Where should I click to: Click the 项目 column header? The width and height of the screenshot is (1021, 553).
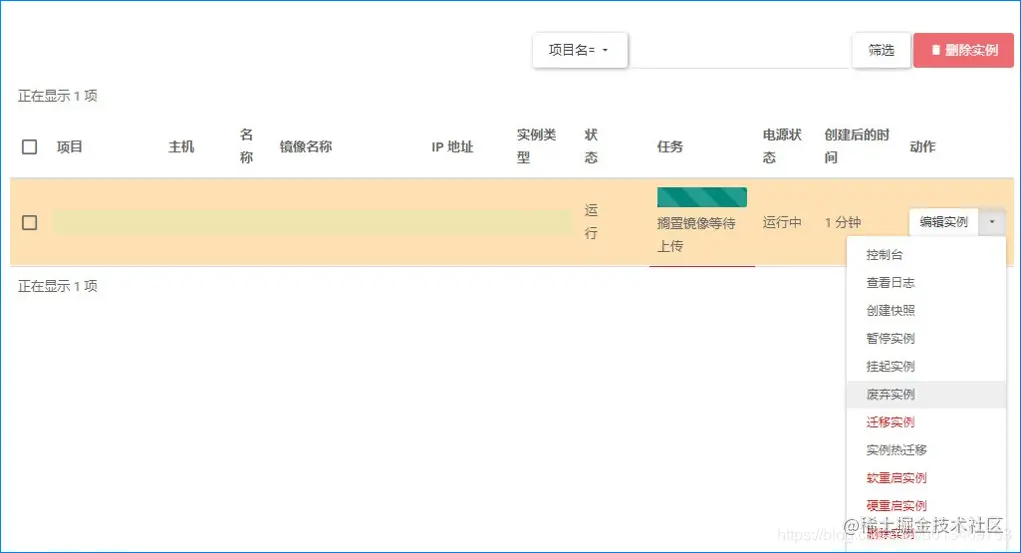pos(70,147)
